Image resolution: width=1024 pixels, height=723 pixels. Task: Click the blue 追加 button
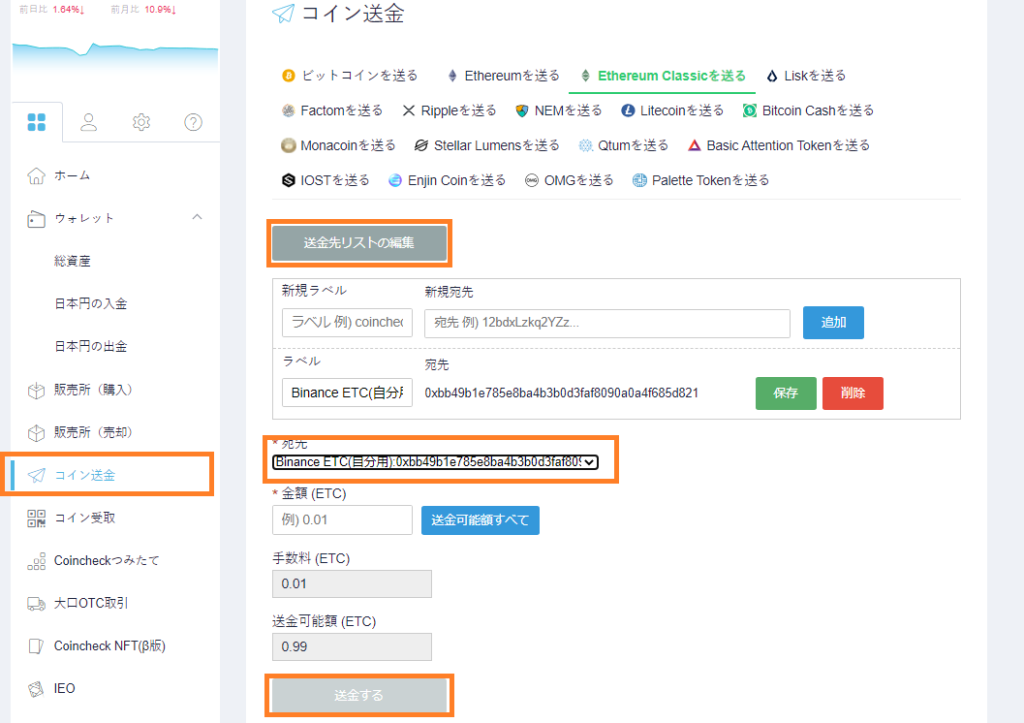833,323
